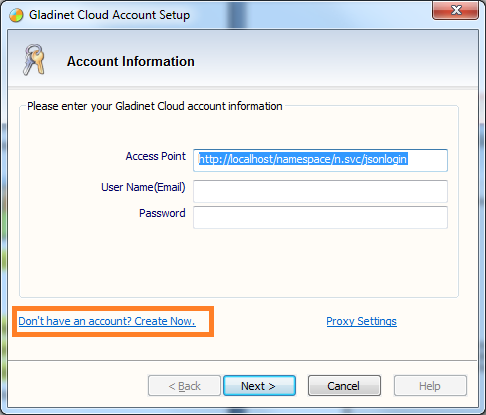
Task: Click the Gladinet Cloud Account Setup title text
Action: 109,15
